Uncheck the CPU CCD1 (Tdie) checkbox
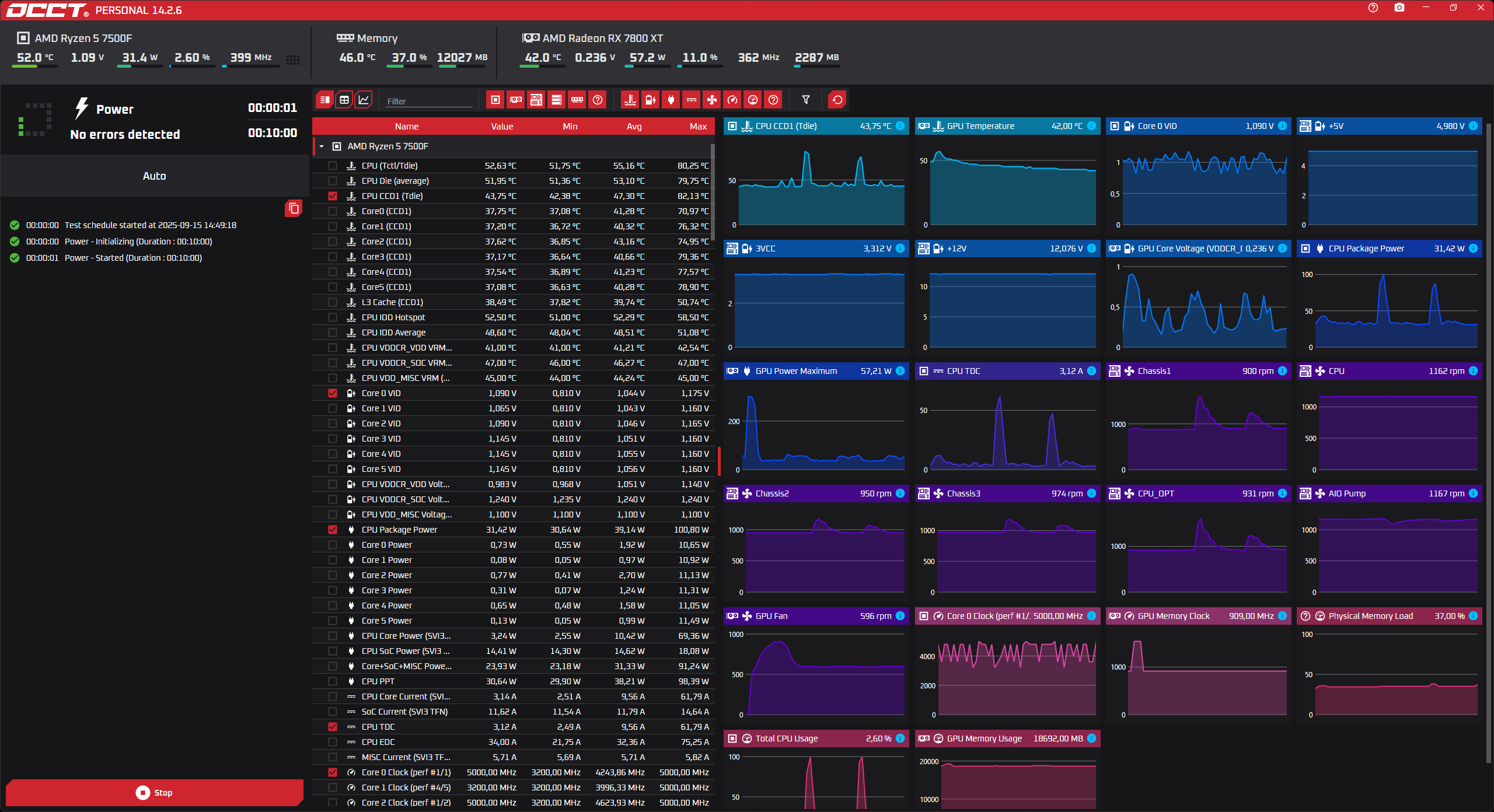1494x812 pixels. click(x=333, y=196)
